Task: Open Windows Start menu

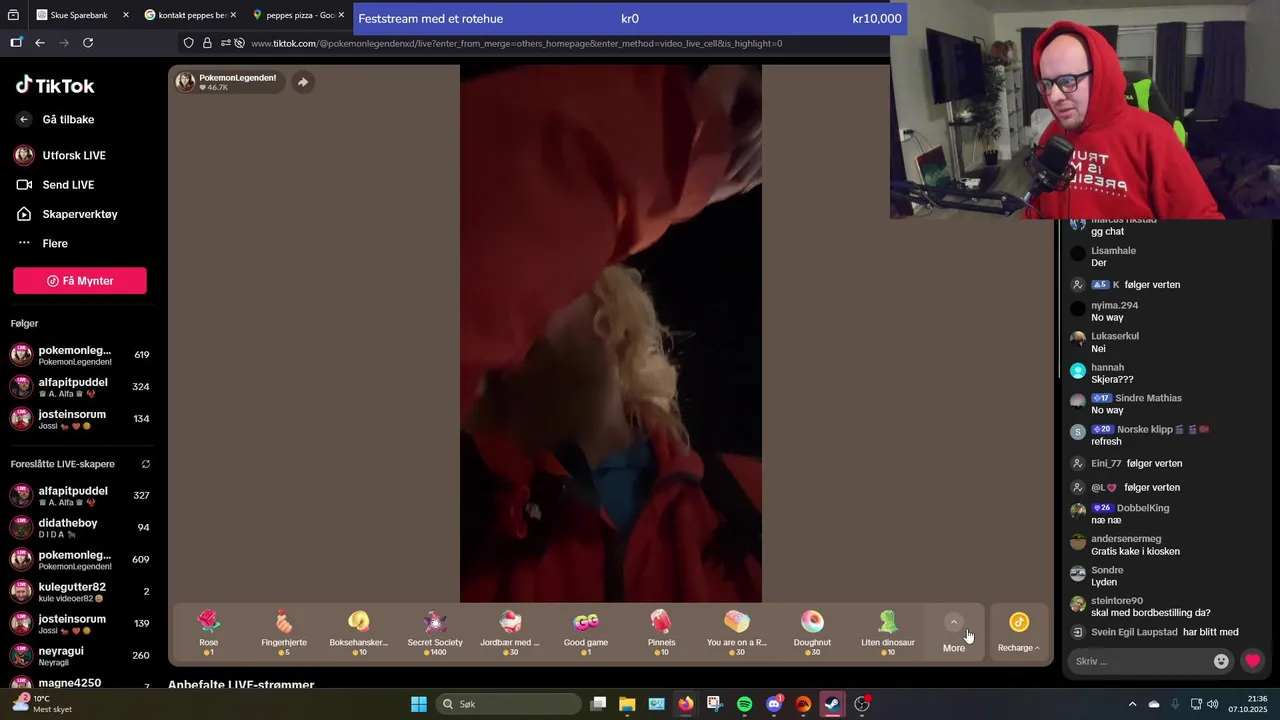Action: click(419, 704)
